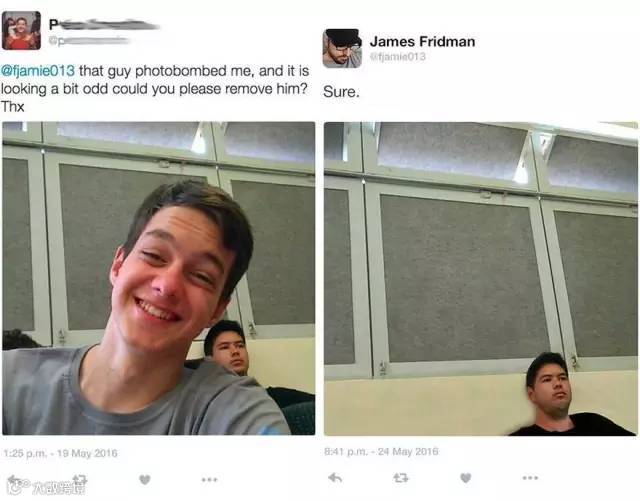Like the left tweet with the heart icon
The width and height of the screenshot is (640, 501).
pos(144,479)
